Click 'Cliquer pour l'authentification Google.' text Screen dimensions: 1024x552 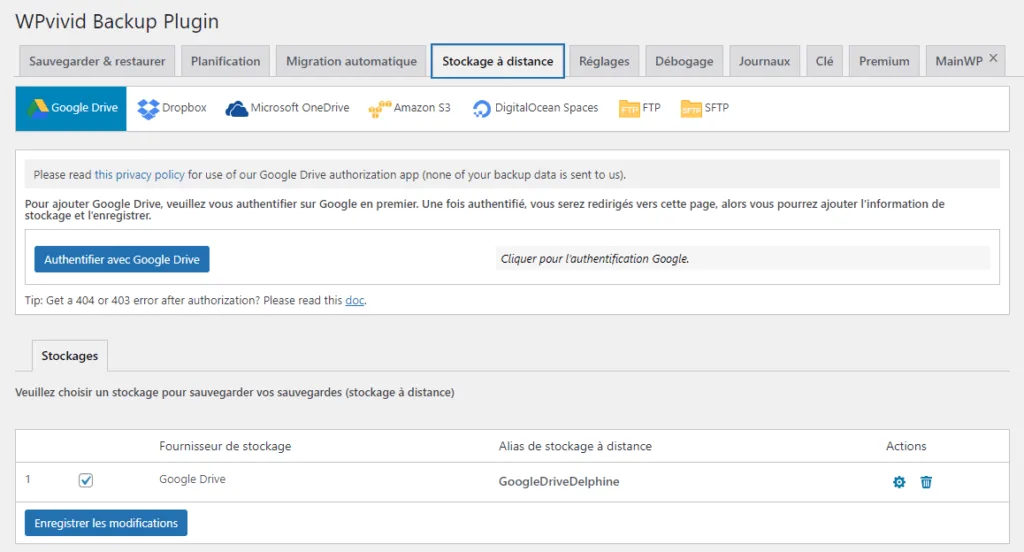click(595, 259)
